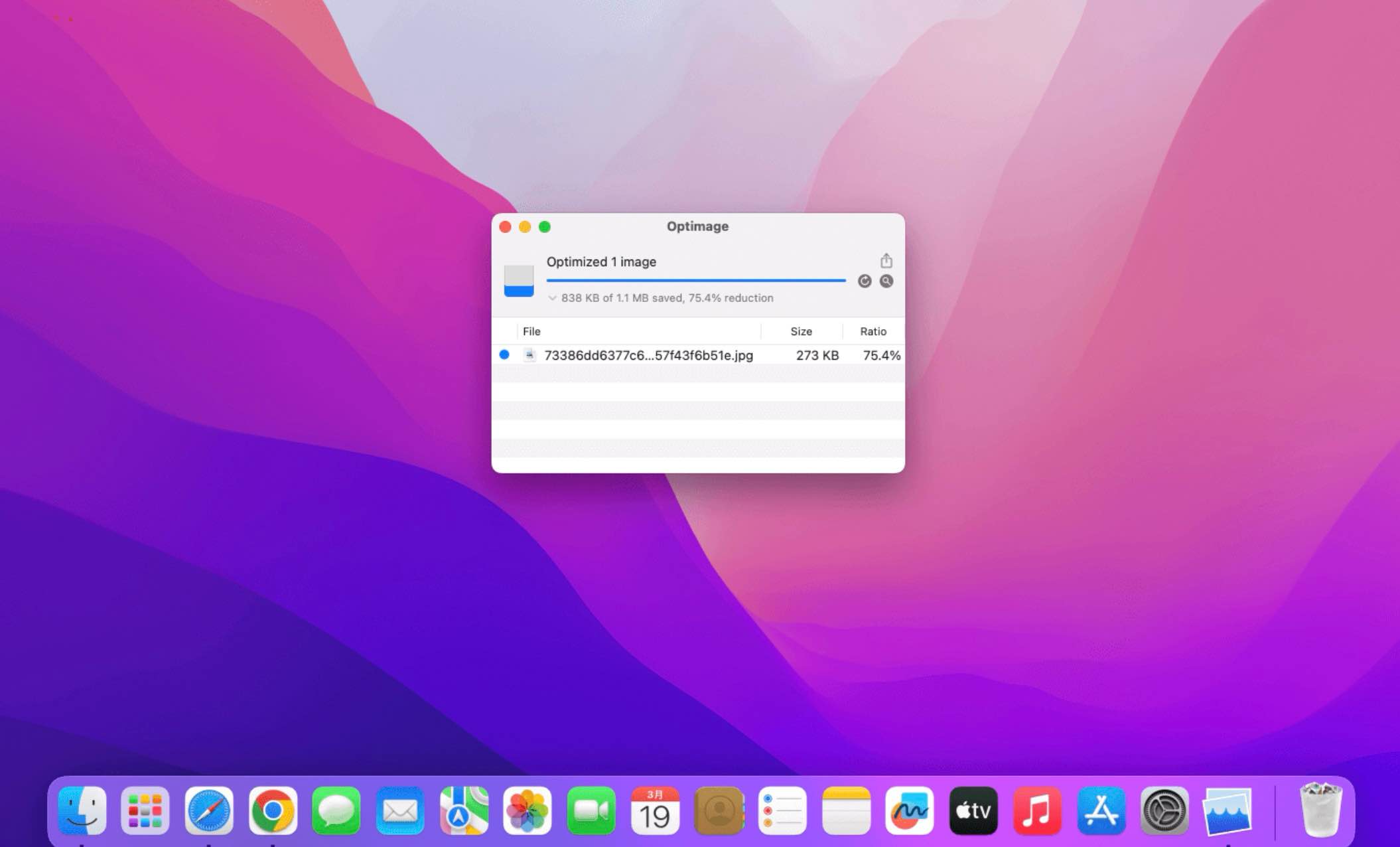Open Google Chrome from the Dock
The image size is (1400, 847).
(x=274, y=810)
